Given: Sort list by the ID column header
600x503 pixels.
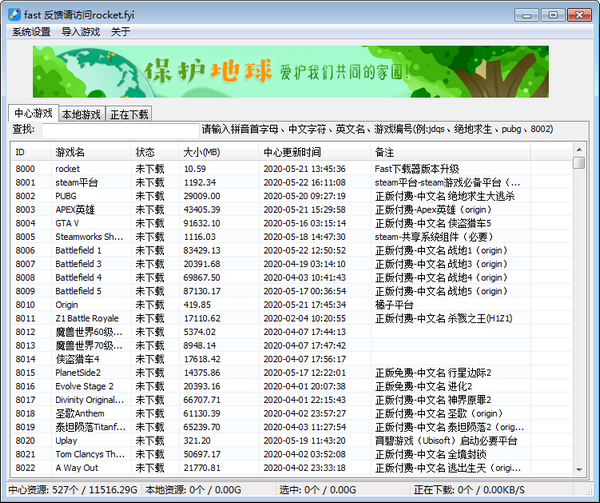Looking at the screenshot, I should click(x=30, y=152).
